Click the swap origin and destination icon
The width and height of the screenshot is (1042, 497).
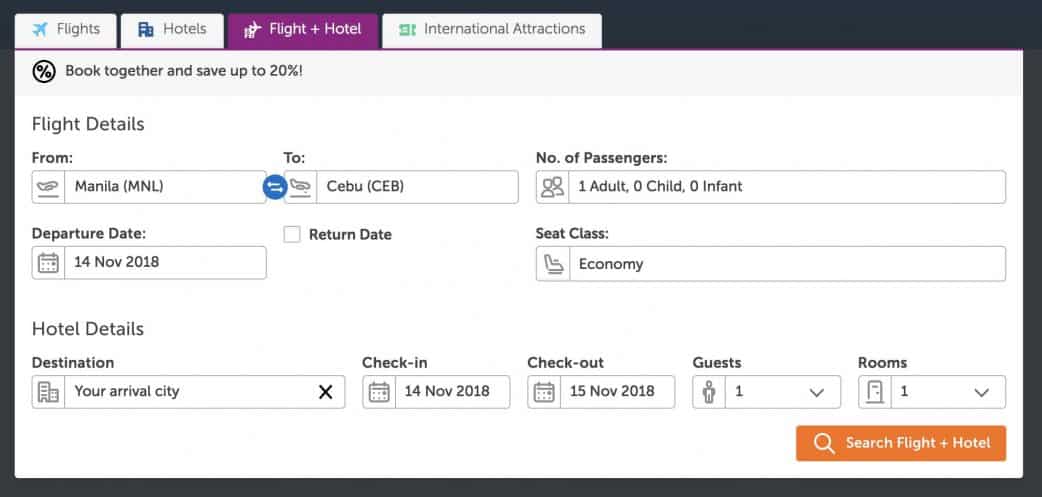[x=274, y=187]
